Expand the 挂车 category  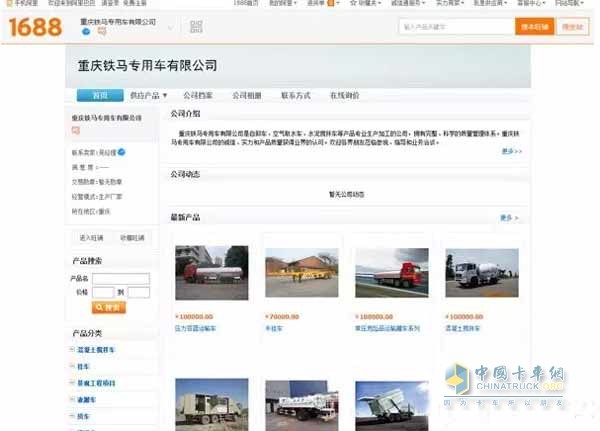click(72, 366)
